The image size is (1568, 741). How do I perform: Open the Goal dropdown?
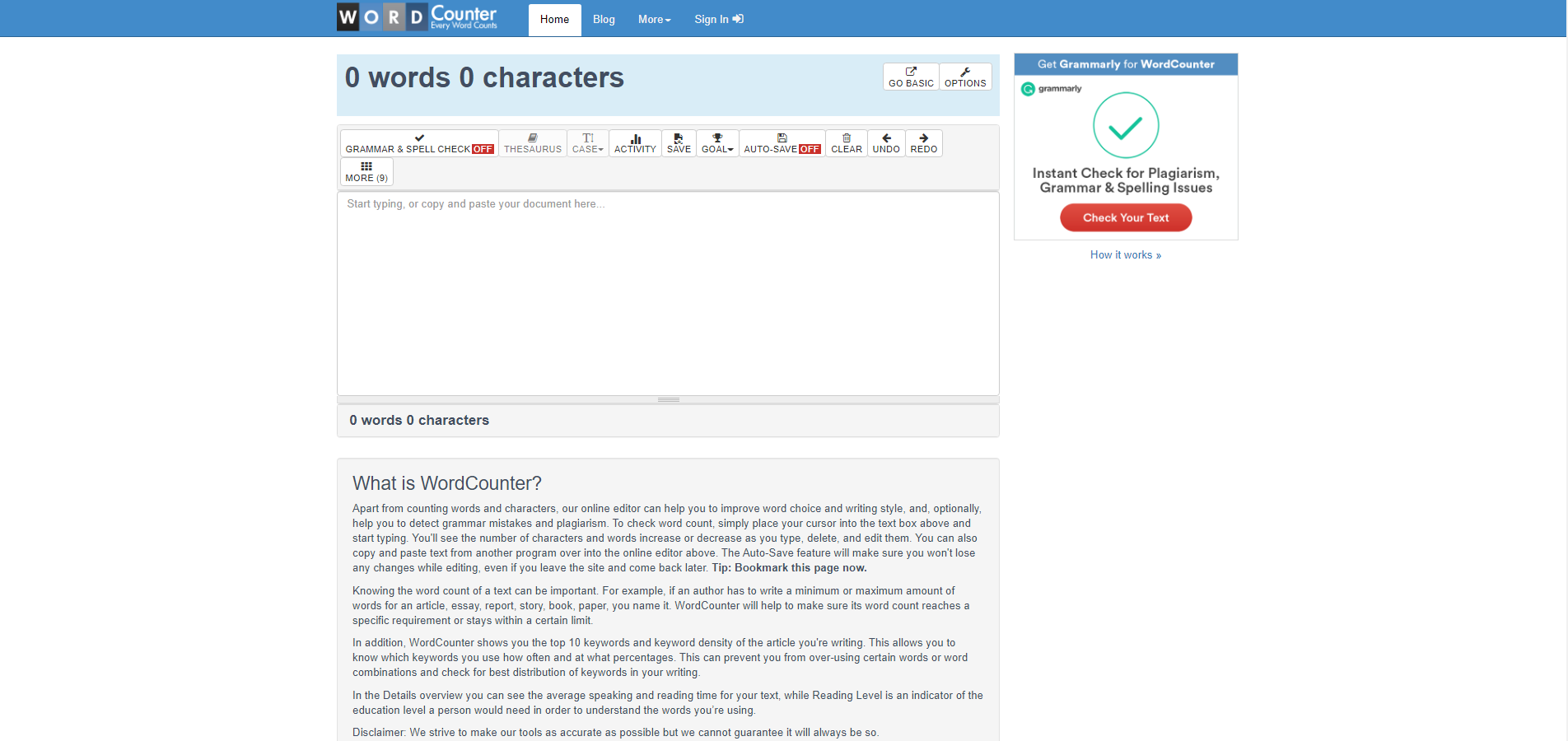click(x=717, y=143)
